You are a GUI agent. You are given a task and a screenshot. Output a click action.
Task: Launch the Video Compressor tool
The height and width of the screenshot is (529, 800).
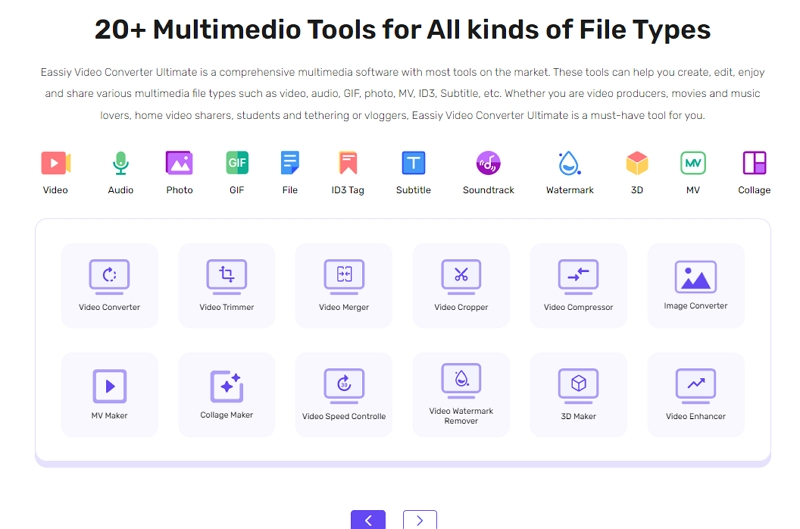tap(578, 285)
